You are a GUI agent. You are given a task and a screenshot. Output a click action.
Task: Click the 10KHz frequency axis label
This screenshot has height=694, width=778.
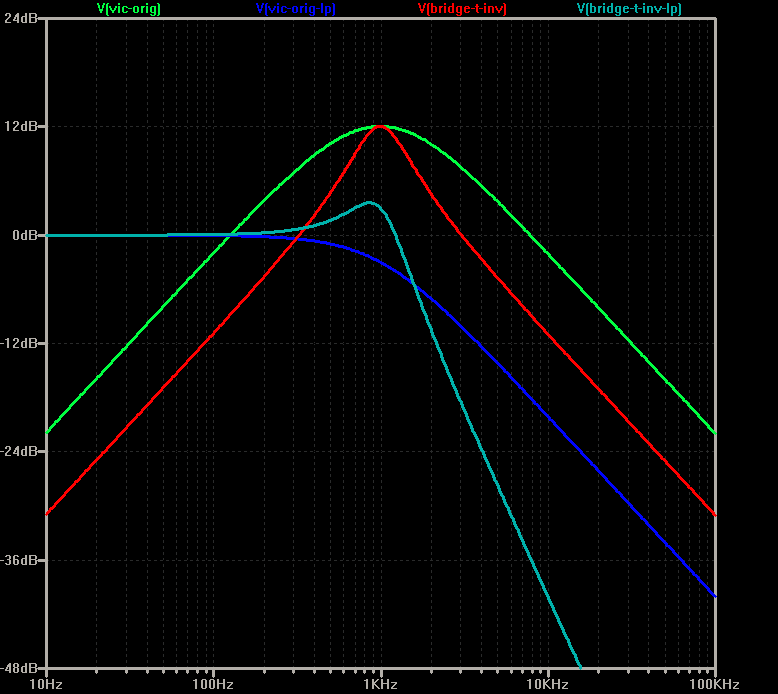(x=547, y=685)
